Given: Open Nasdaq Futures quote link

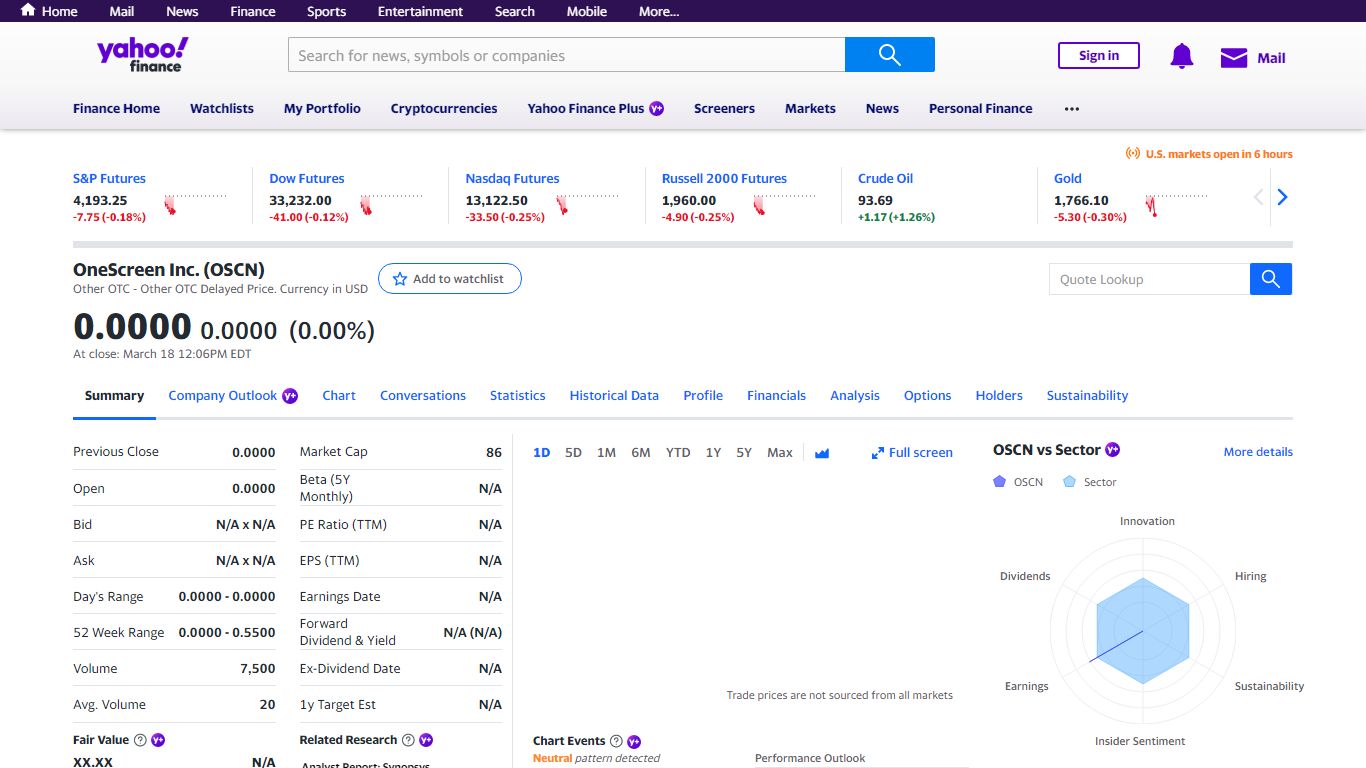Looking at the screenshot, I should coord(512,178).
